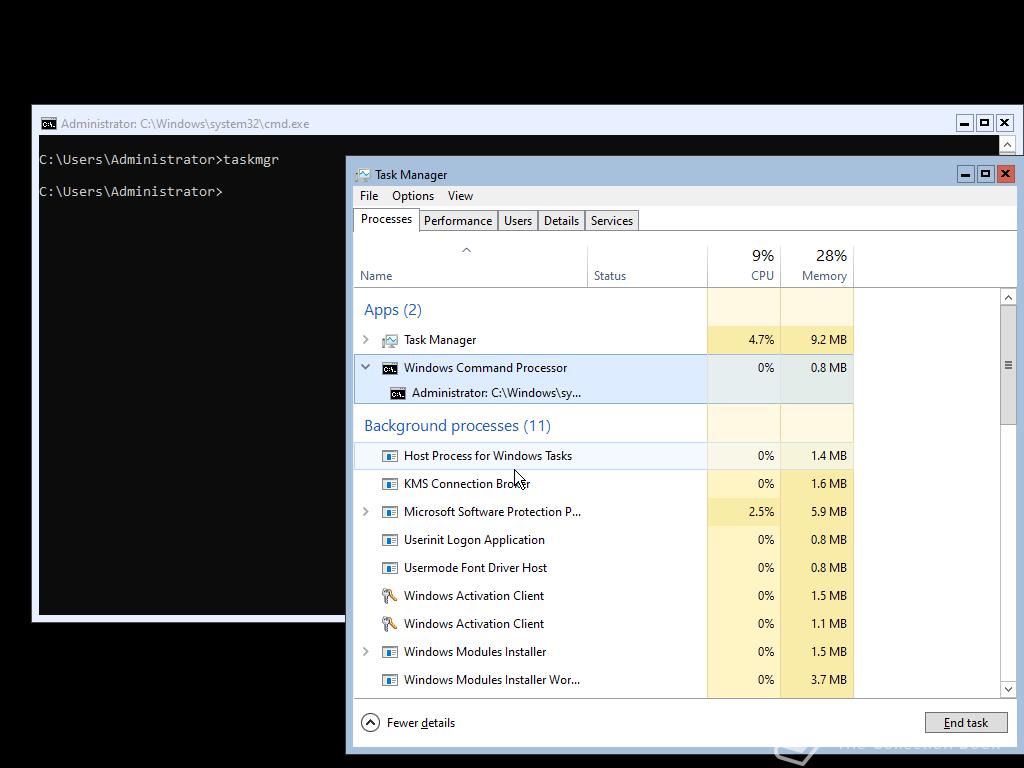The image size is (1024, 768).
Task: Select the Userinit Logon Application row
Action: coord(603,540)
